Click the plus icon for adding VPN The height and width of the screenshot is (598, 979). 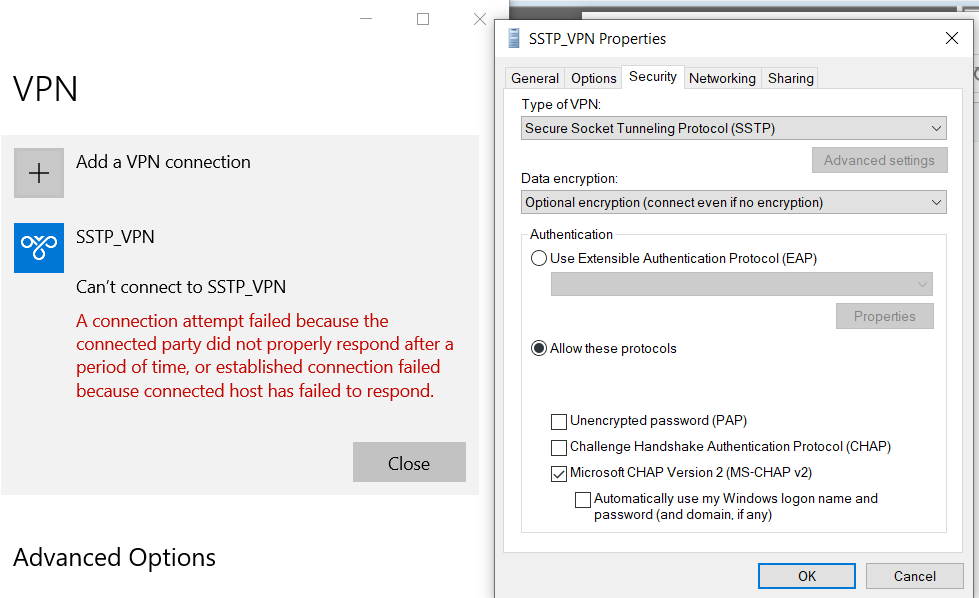(39, 173)
